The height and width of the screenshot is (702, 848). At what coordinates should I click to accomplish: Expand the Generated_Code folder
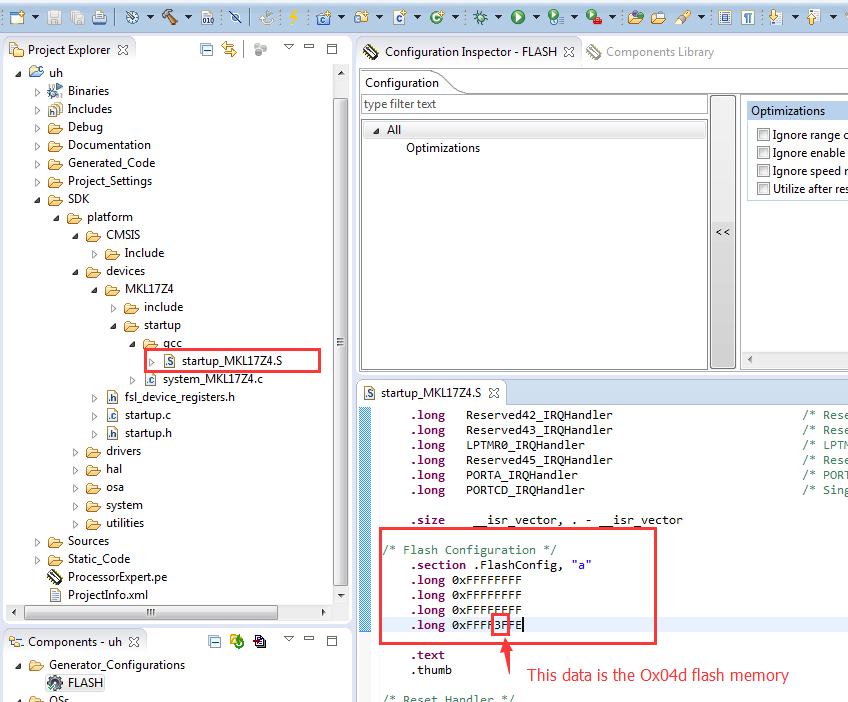pyautogui.click(x=37, y=164)
